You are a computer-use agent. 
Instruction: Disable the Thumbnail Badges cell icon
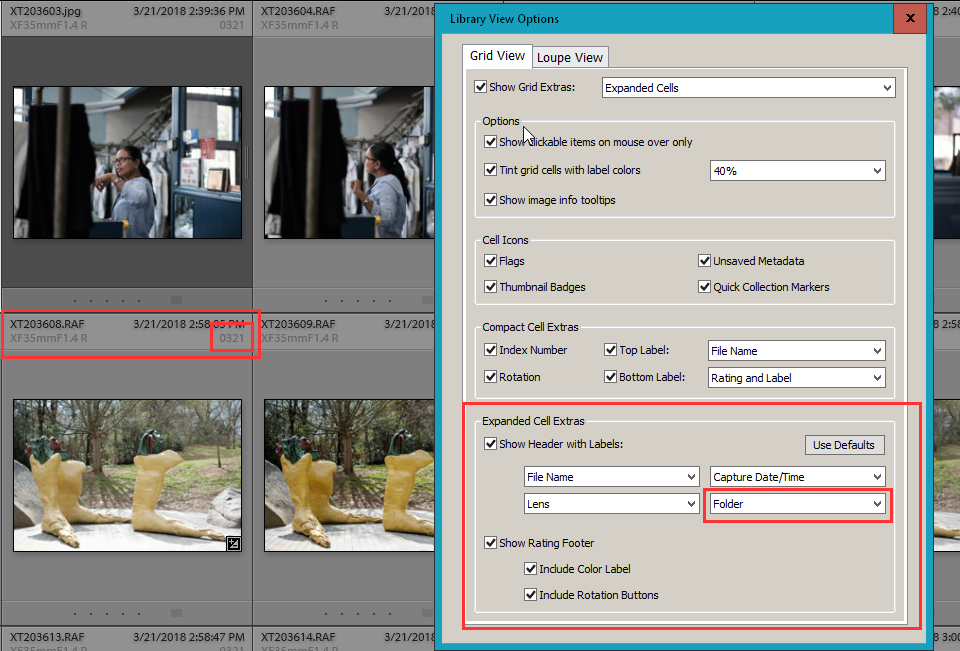(x=491, y=287)
